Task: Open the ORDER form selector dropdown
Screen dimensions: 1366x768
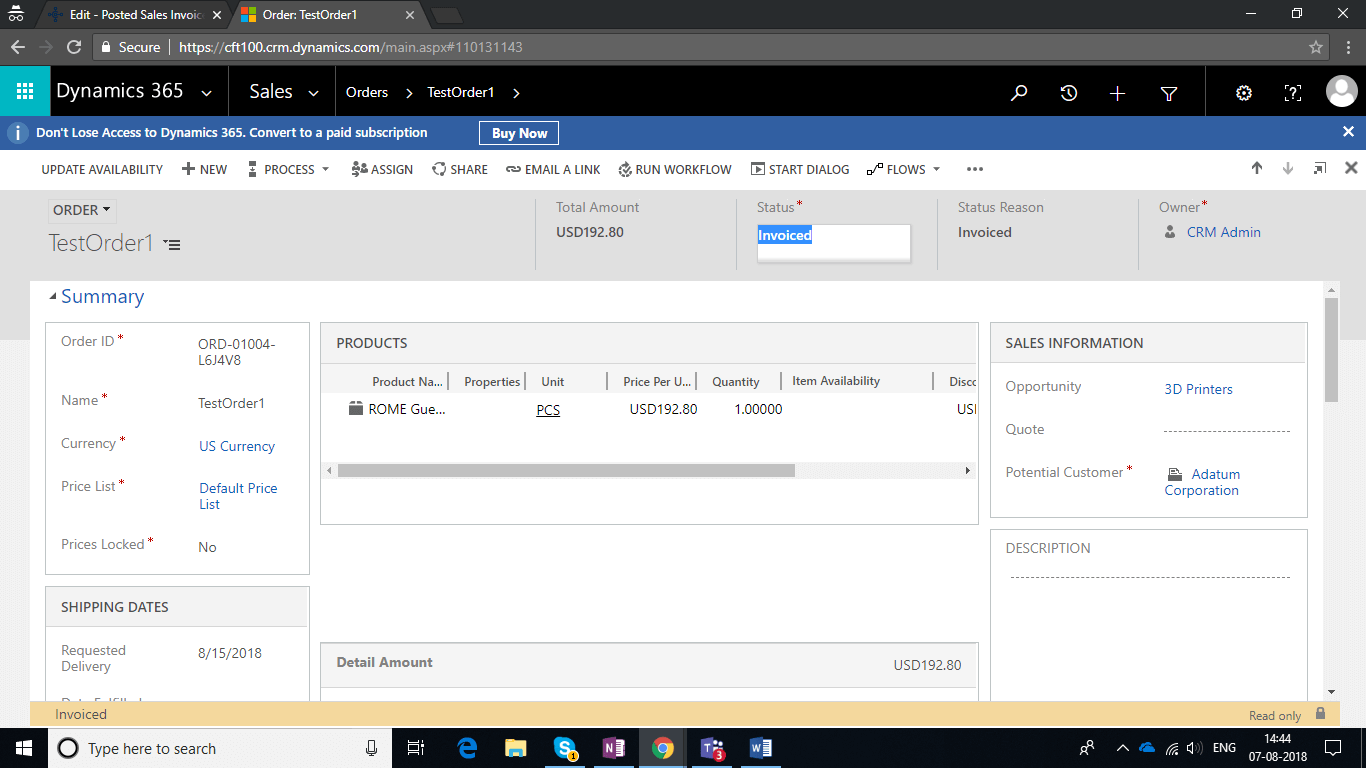Action: pos(82,210)
